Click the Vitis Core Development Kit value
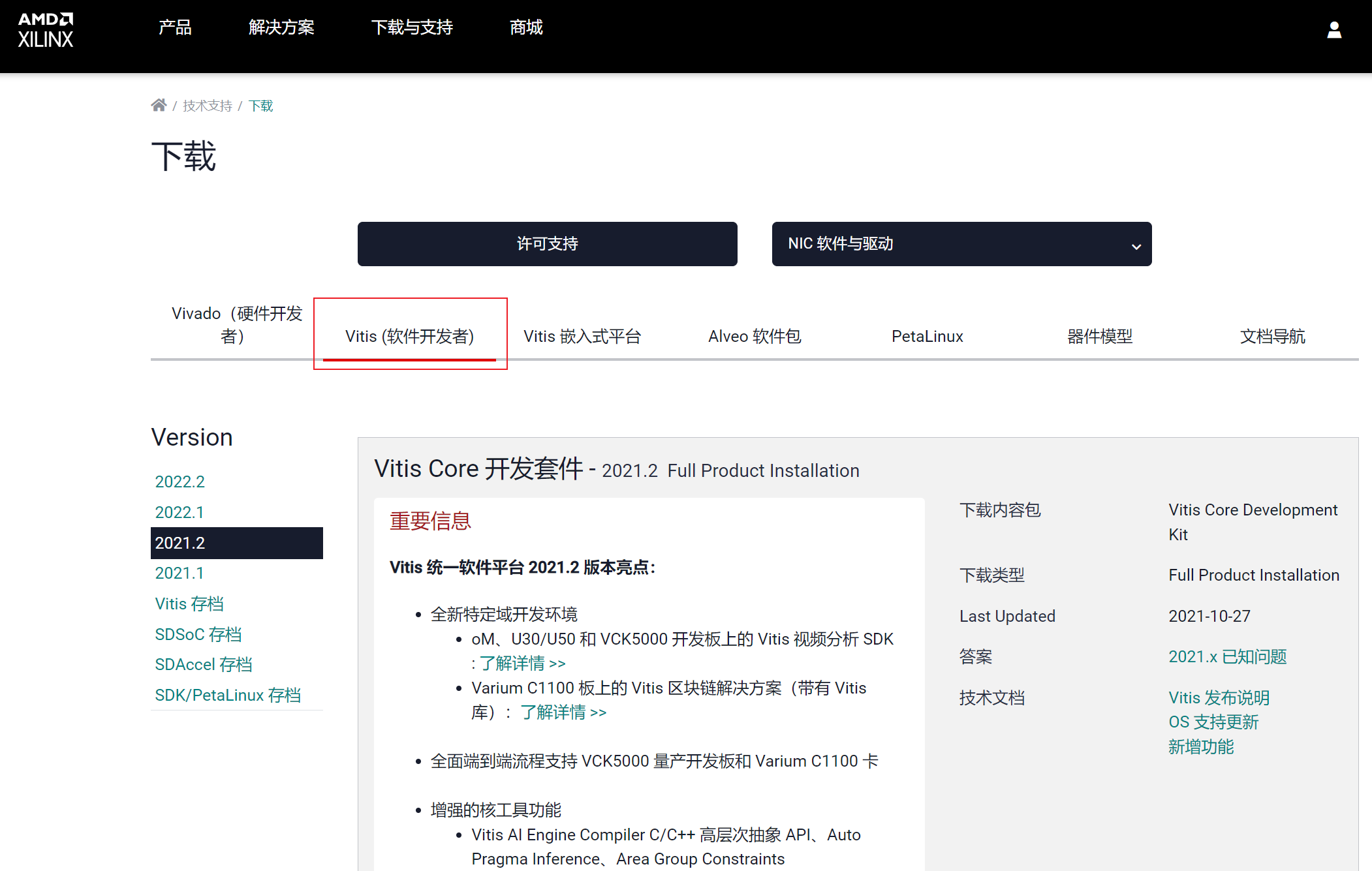Viewport: 1372px width, 871px height. pyautogui.click(x=1253, y=522)
